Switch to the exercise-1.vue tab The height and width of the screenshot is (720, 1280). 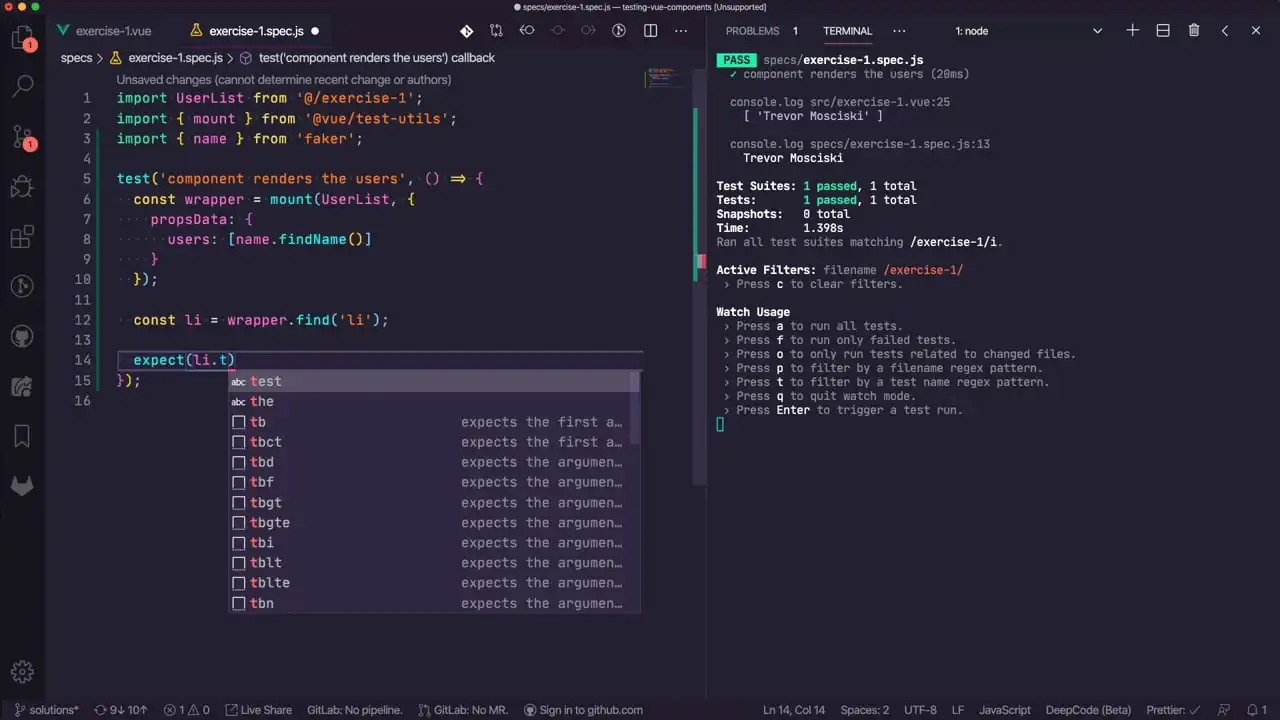click(104, 31)
